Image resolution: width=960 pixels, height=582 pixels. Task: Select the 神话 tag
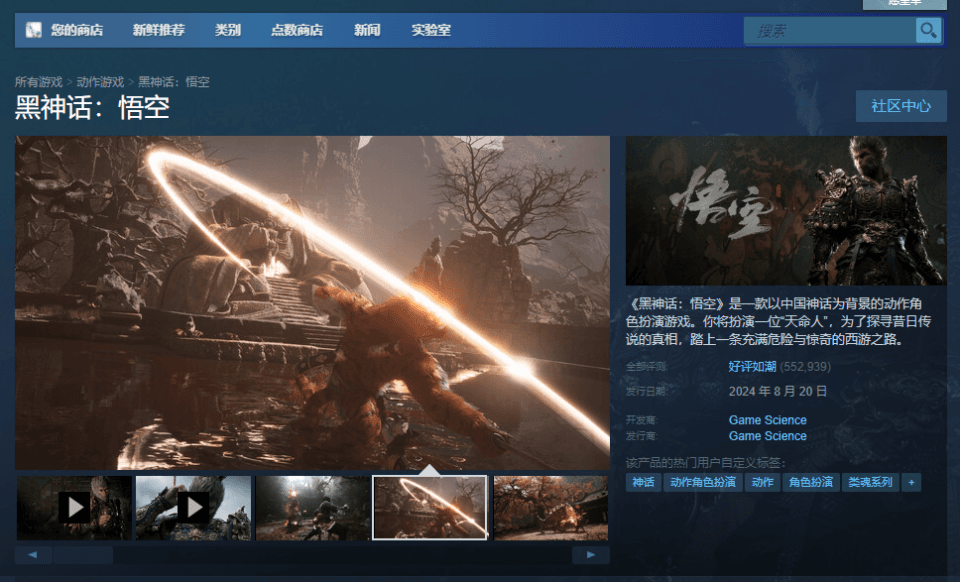[x=643, y=482]
